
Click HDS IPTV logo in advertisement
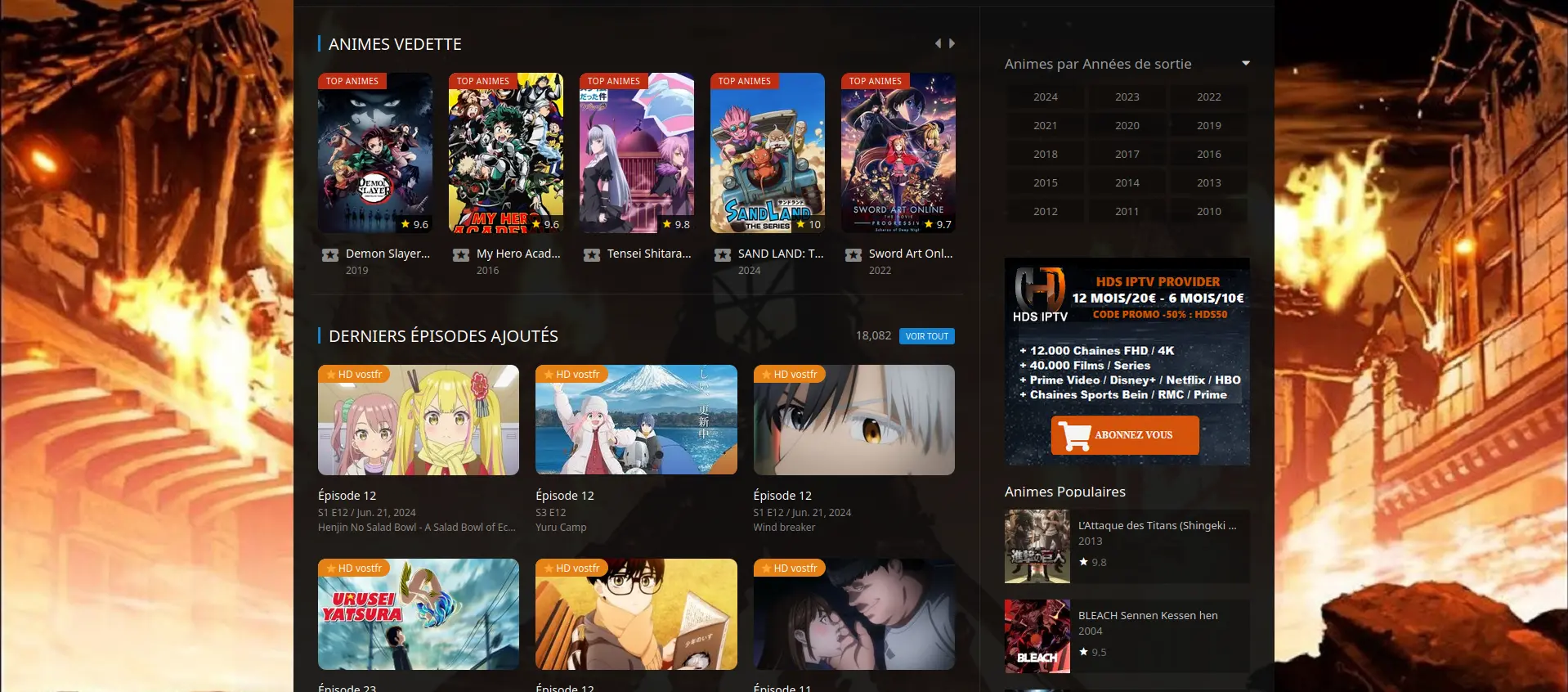coord(1040,294)
